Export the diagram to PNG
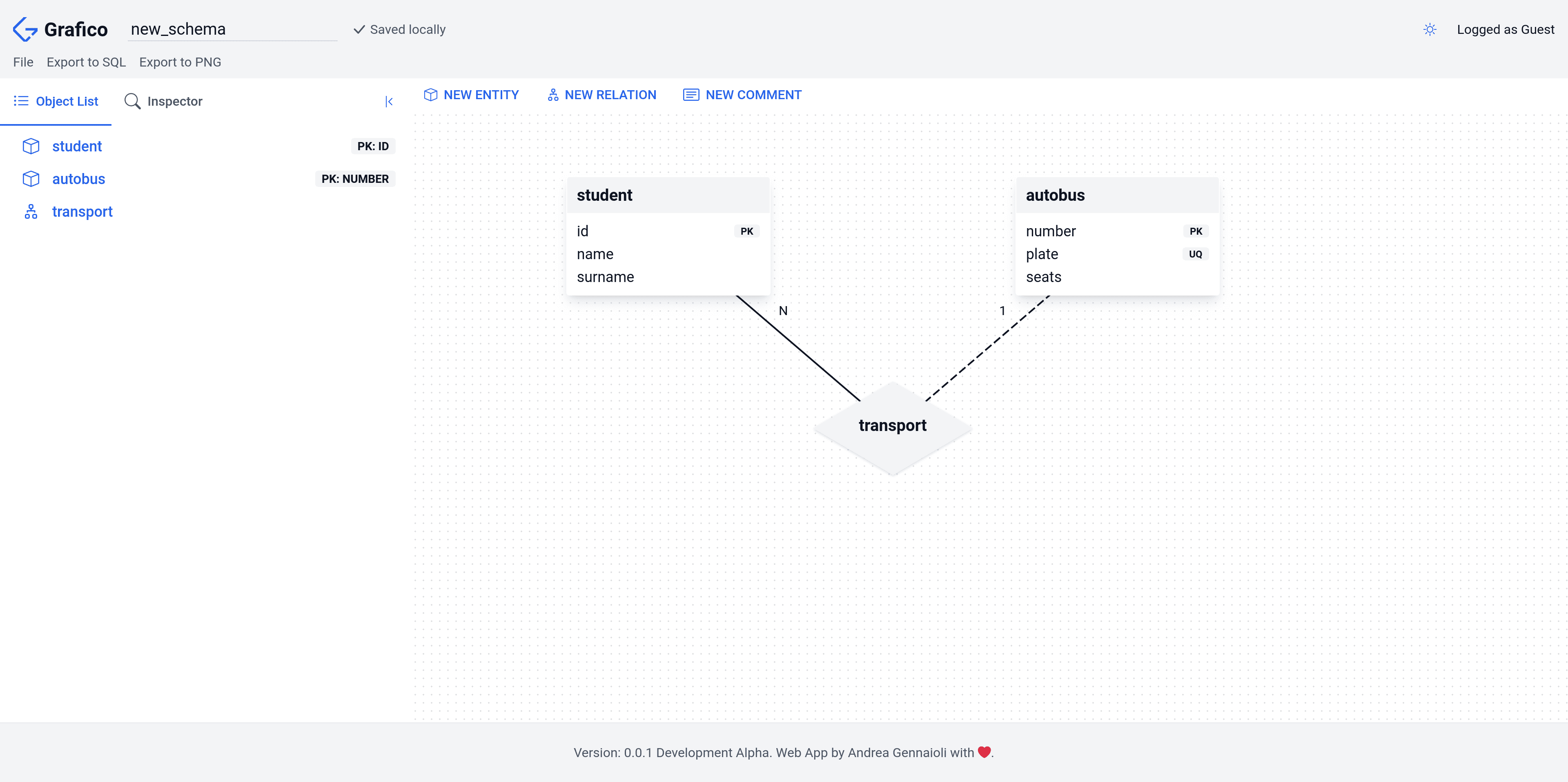This screenshot has width=1568, height=782. [x=180, y=62]
